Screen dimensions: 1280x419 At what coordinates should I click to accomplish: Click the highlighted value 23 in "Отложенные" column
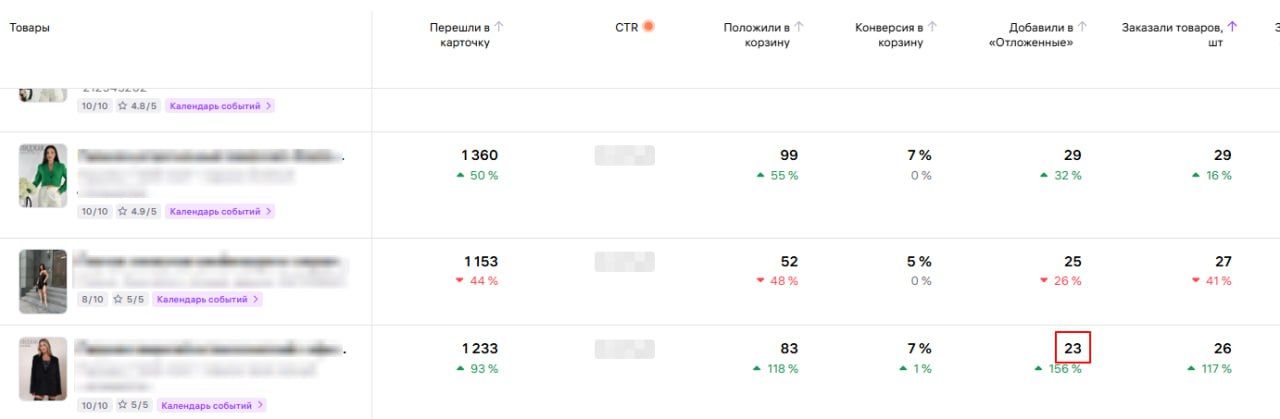[1072, 349]
